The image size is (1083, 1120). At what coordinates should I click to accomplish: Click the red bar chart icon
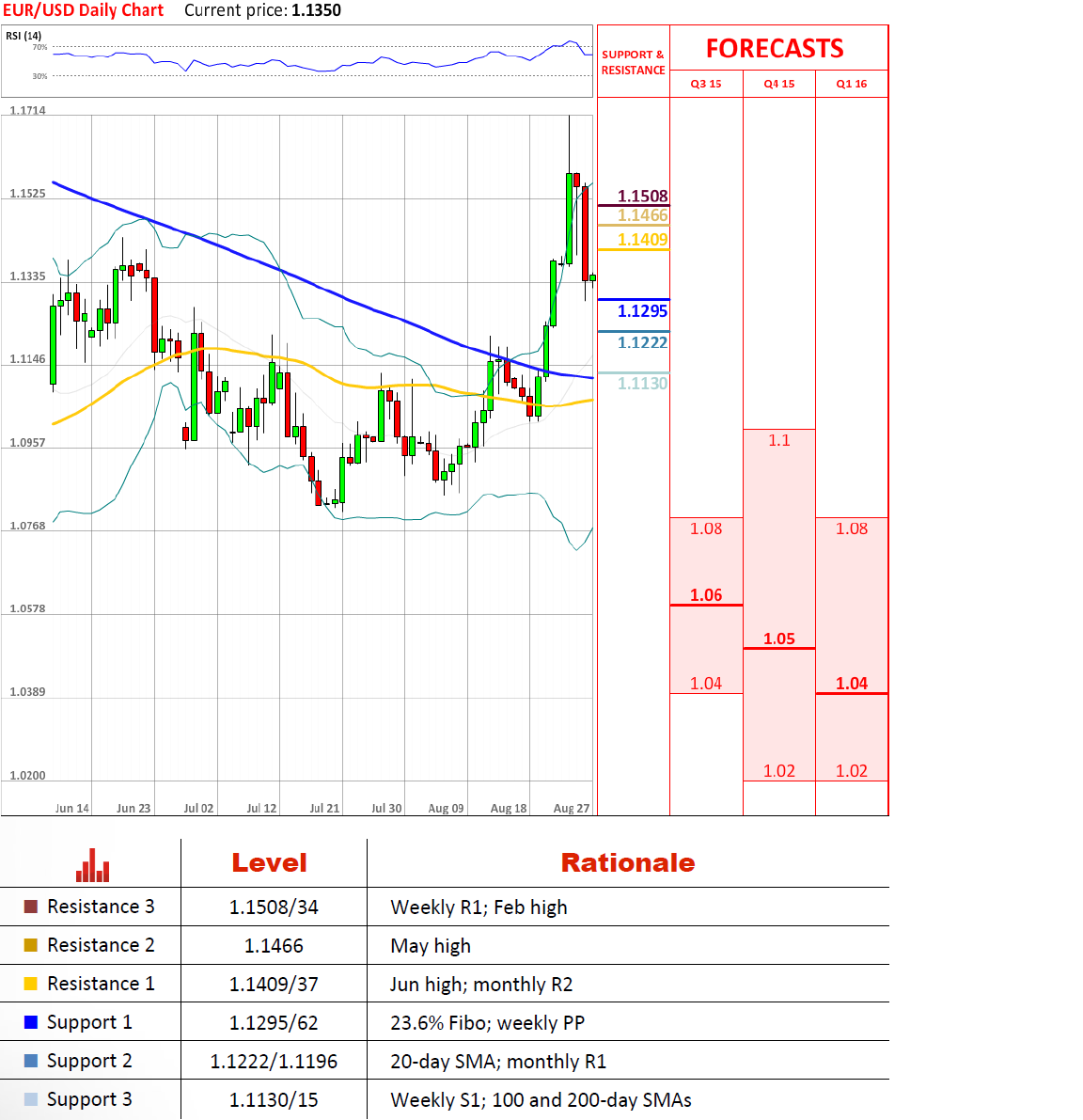coord(92,865)
